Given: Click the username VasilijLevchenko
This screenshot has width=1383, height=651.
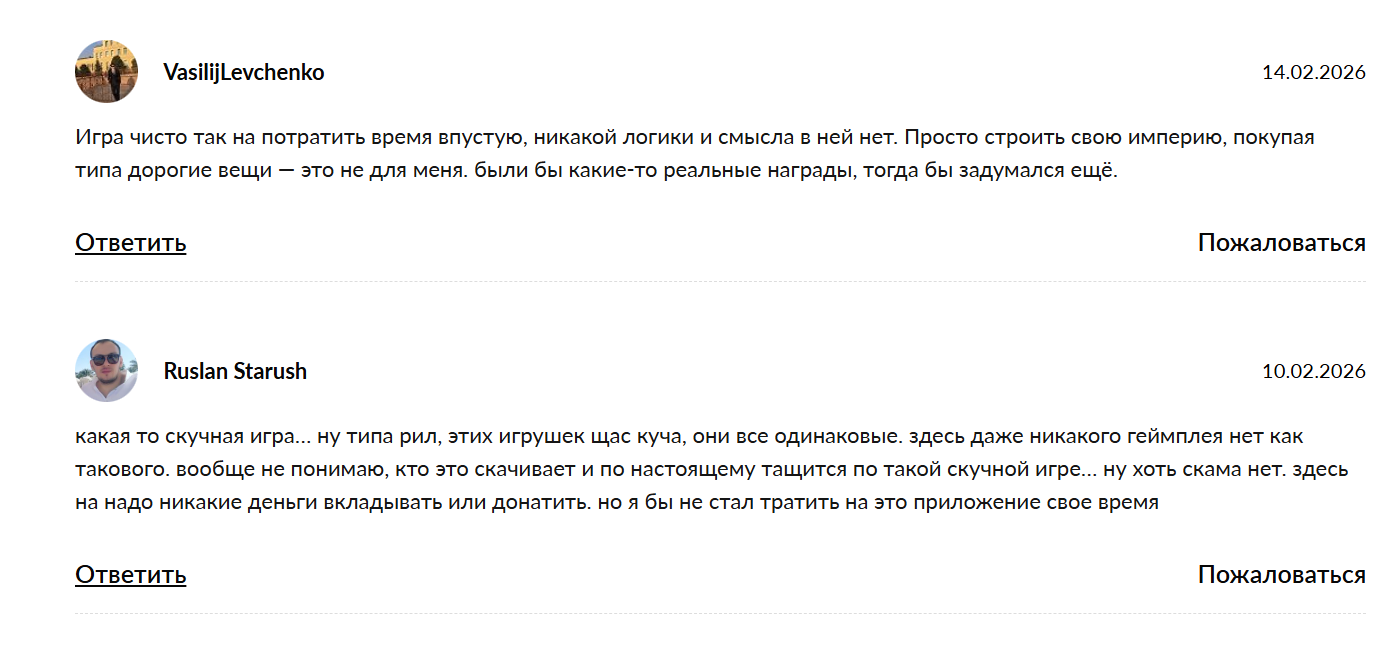Looking at the screenshot, I should tap(244, 71).
